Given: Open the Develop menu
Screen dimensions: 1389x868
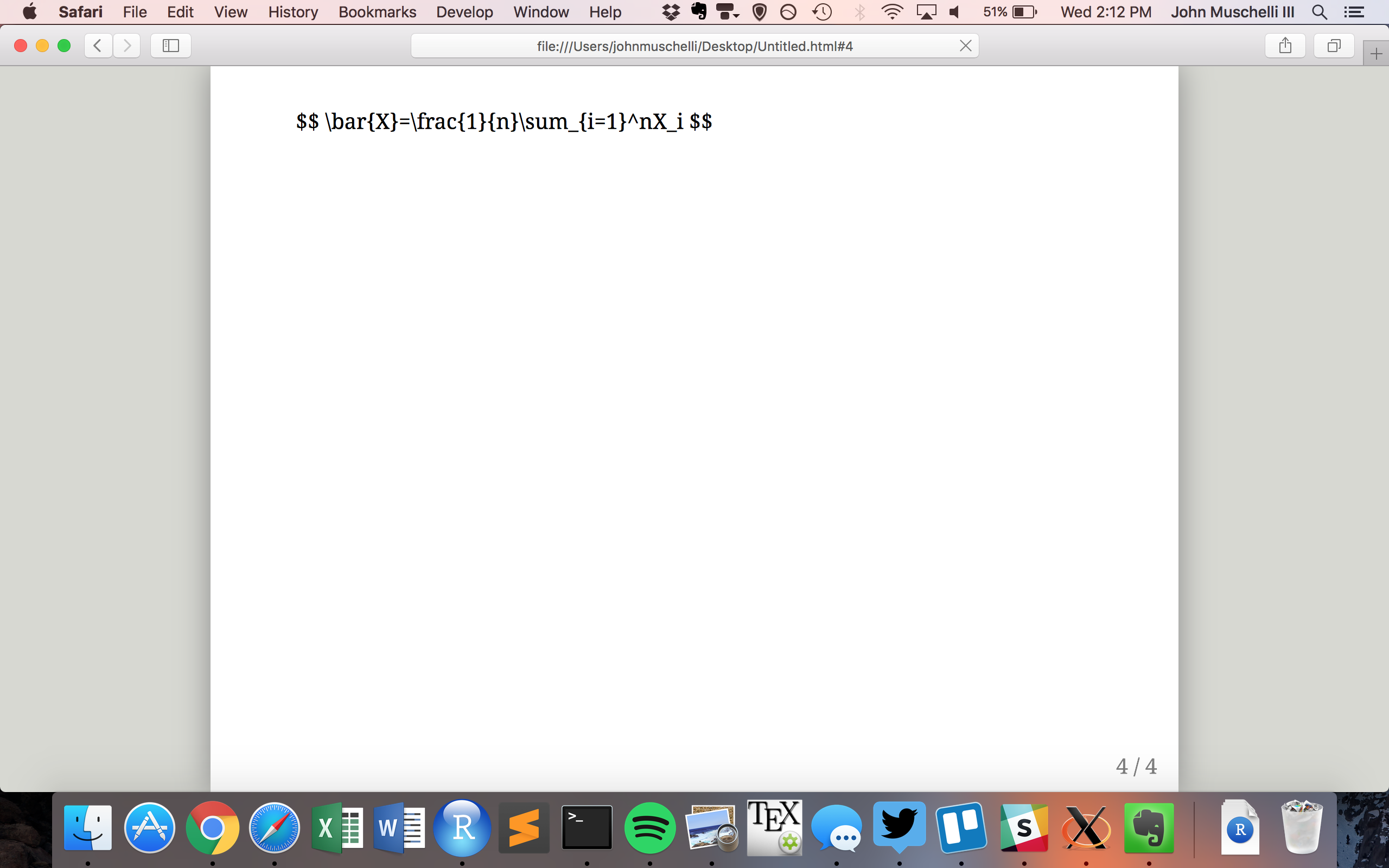Looking at the screenshot, I should click(x=464, y=12).
